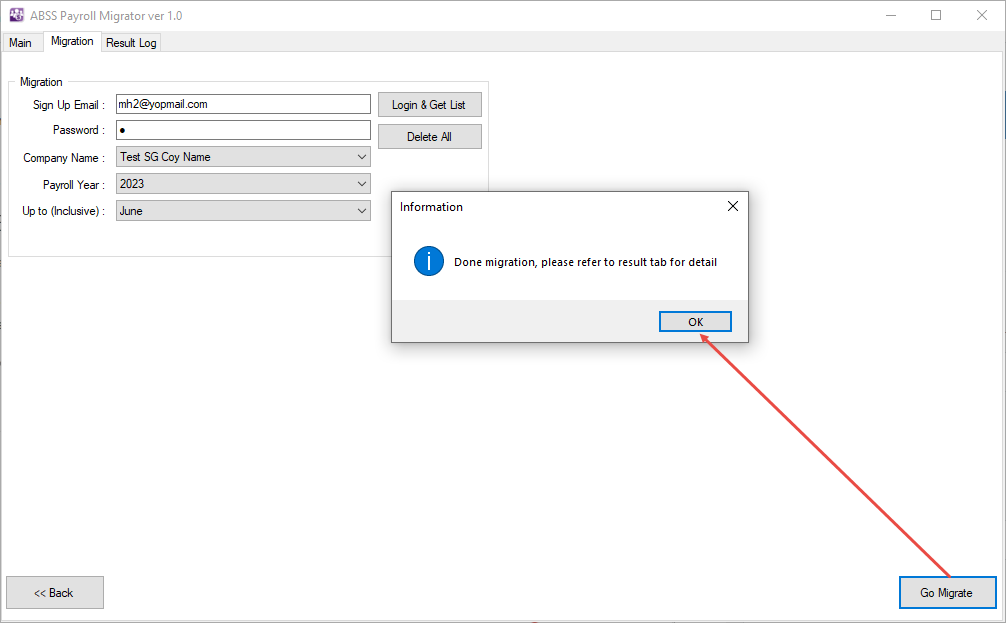
Task: Minimize the Payroll Migrator window
Action: click(891, 15)
